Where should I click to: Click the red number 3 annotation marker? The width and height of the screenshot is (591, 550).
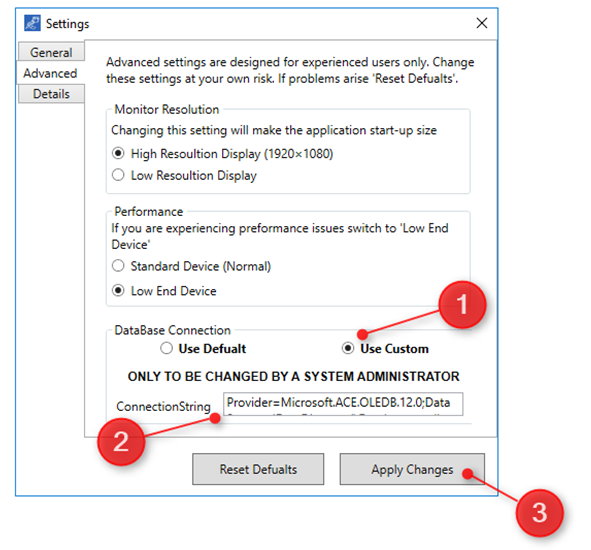[x=540, y=513]
